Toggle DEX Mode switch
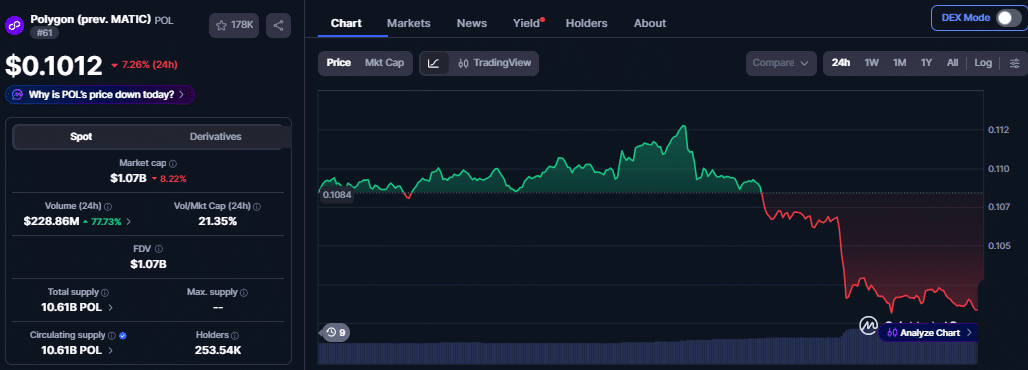1028x370 pixels. pos(1008,18)
